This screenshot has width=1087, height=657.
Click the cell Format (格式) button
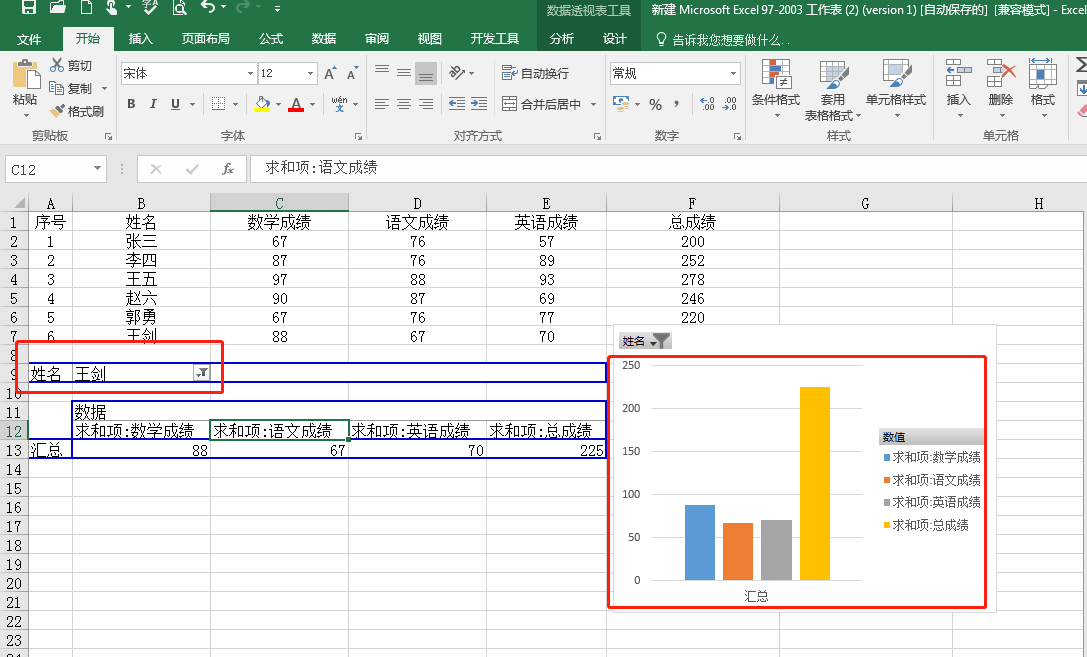point(1043,88)
